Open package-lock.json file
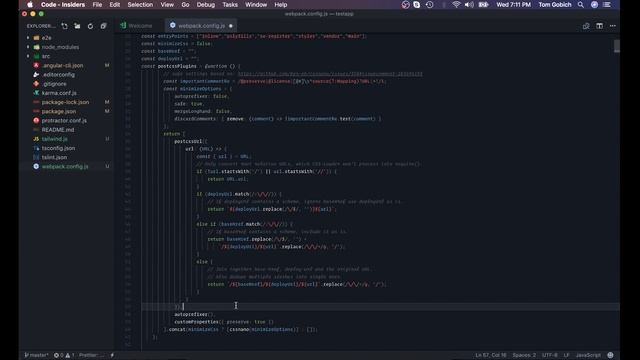The image size is (640, 360). (65, 102)
